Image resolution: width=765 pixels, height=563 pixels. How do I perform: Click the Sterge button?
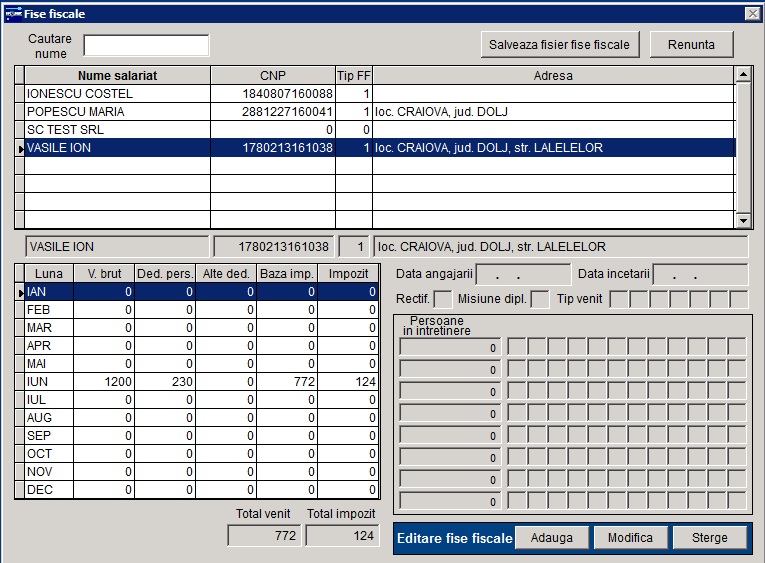click(x=709, y=538)
